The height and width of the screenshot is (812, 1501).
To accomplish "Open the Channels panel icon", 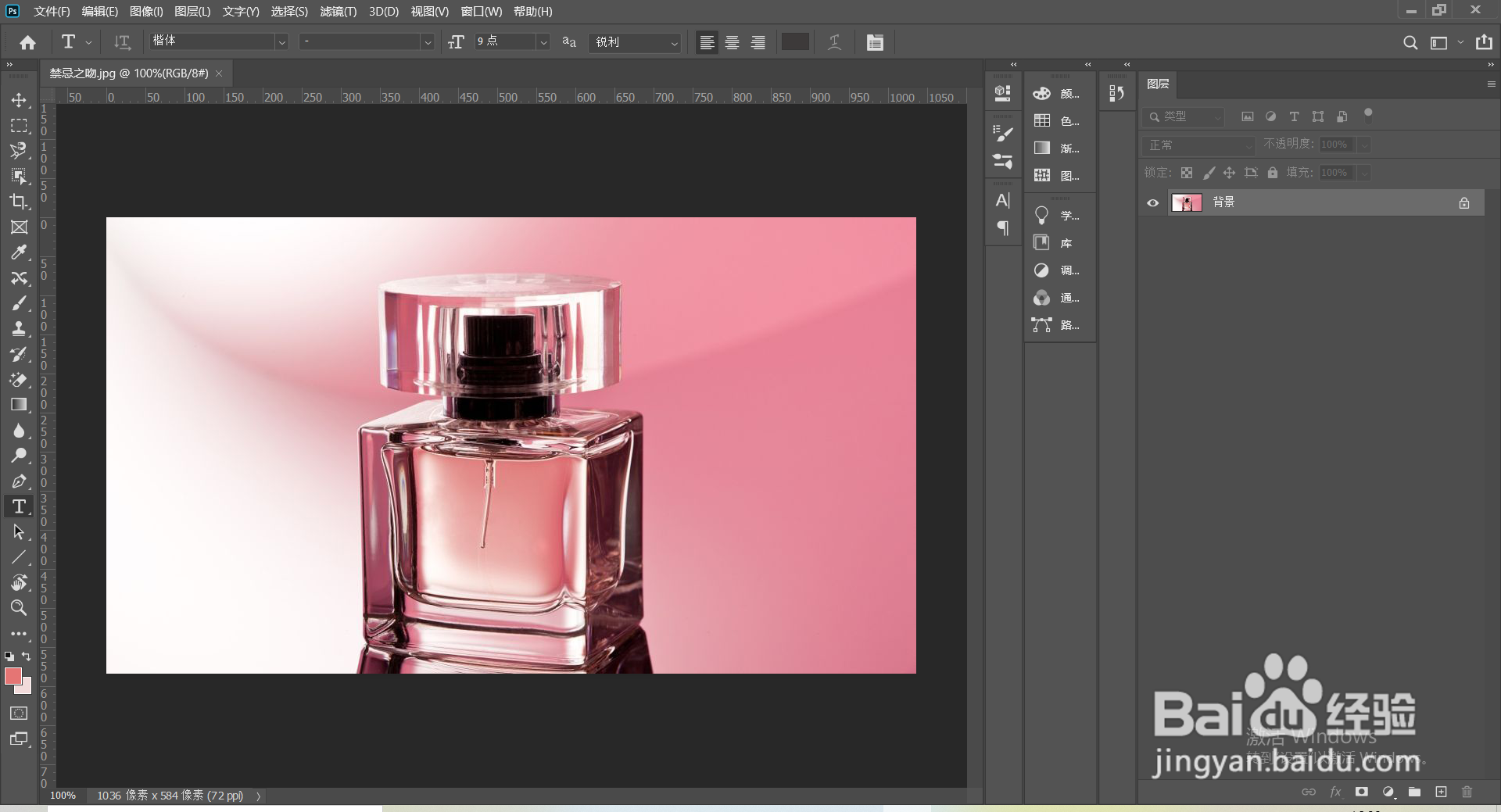I will [x=1042, y=298].
